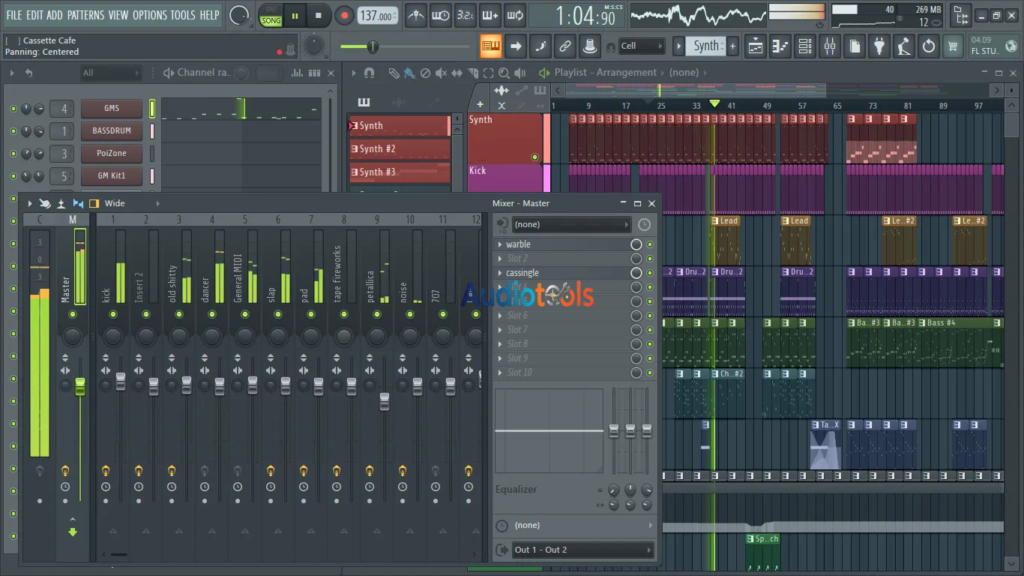Viewport: 1024px width, 576px height.
Task: Mute the kick mixer track
Action: [x=113, y=314]
